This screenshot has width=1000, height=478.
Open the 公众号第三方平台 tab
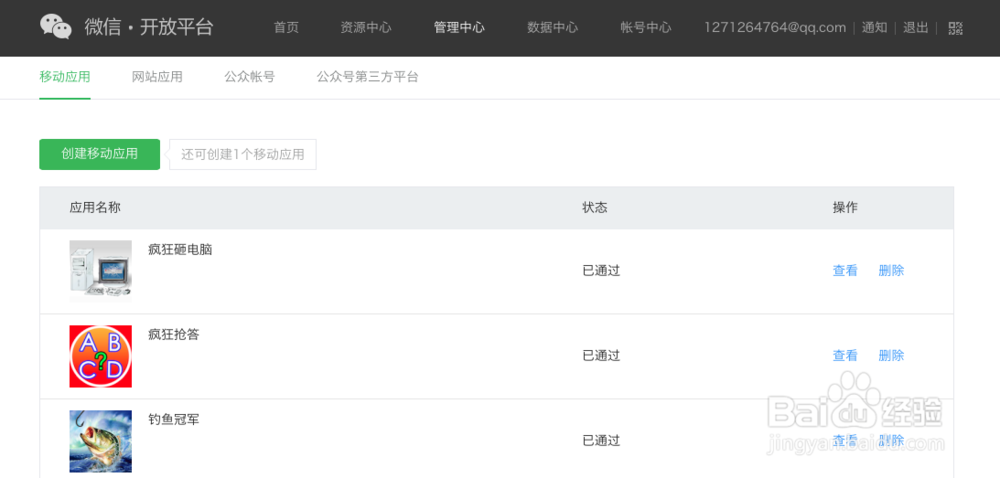pos(368,77)
